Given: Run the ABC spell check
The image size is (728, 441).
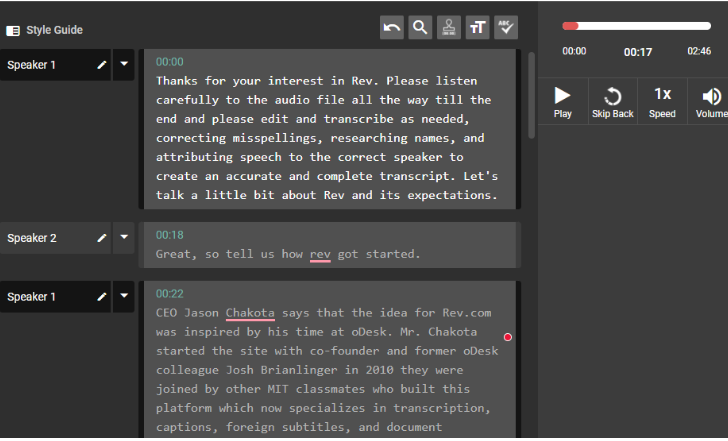Looking at the screenshot, I should (506, 28).
